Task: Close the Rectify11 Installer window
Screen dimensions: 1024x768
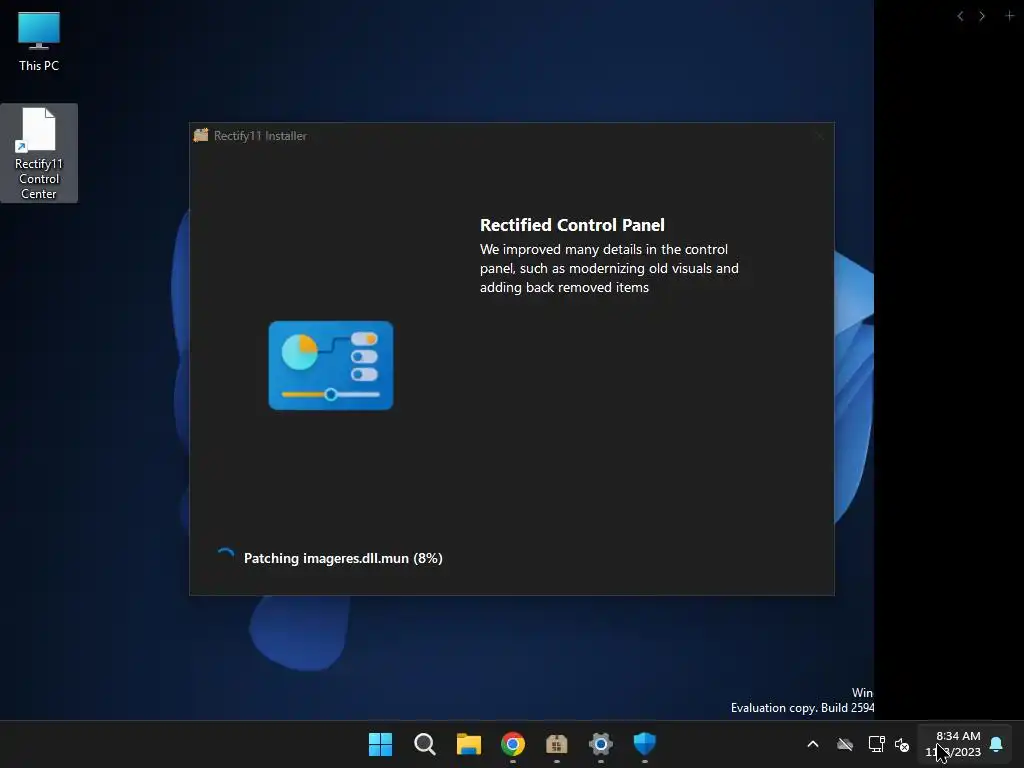Action: pos(820,136)
